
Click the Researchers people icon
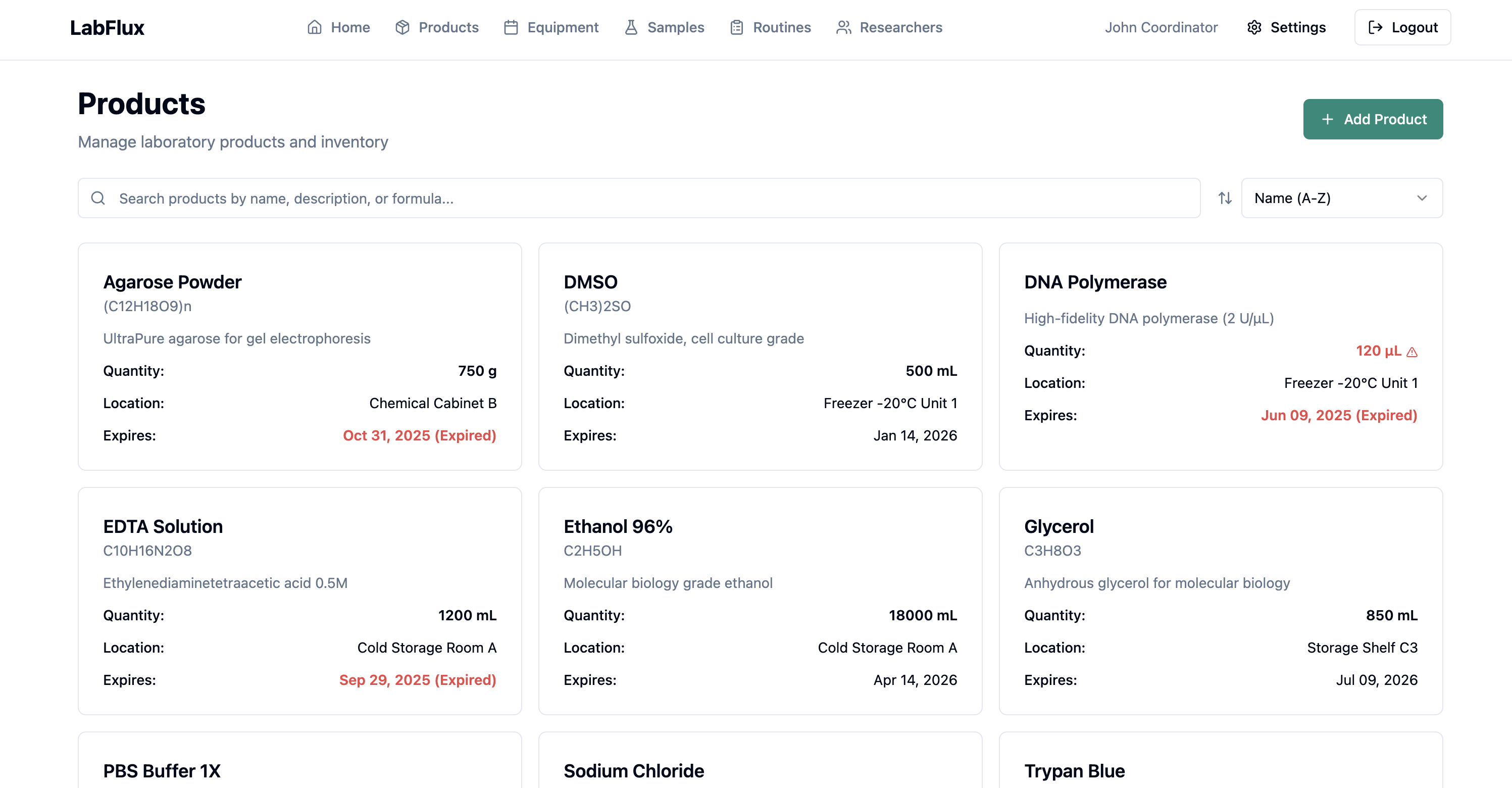click(x=843, y=28)
